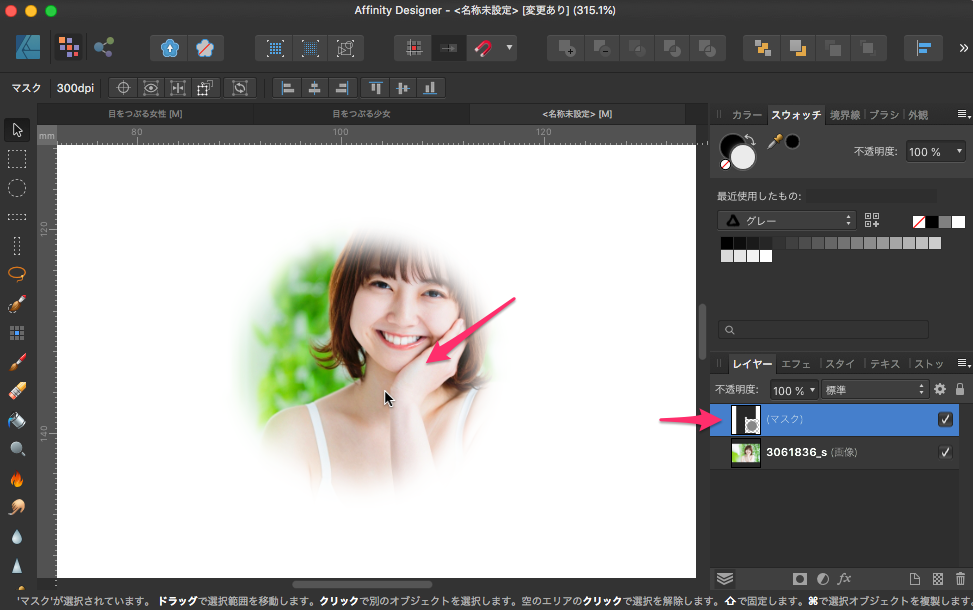Toggle the layer lock icon

(960, 389)
